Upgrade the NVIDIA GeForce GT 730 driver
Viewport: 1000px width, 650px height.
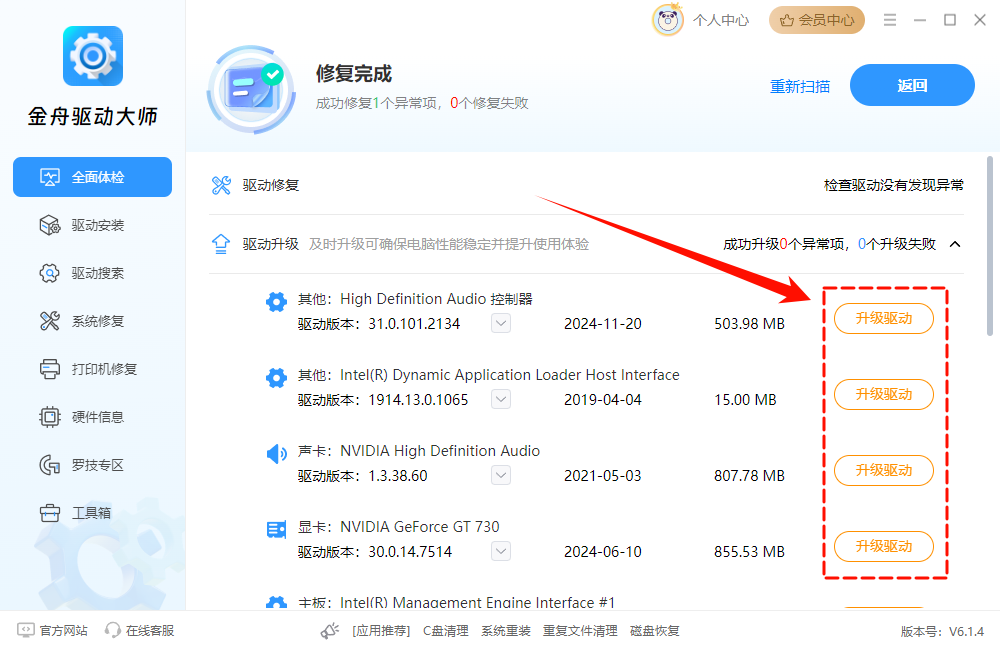click(x=883, y=546)
